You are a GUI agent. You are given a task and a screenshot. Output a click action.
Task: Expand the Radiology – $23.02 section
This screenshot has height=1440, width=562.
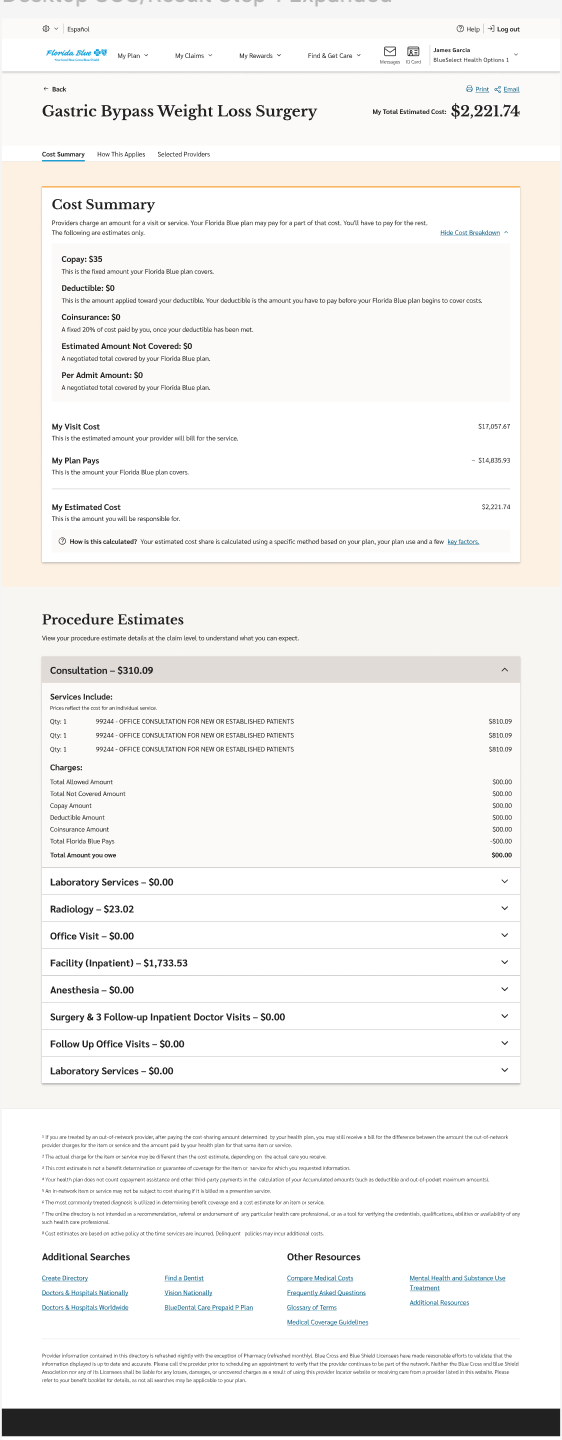coord(281,909)
